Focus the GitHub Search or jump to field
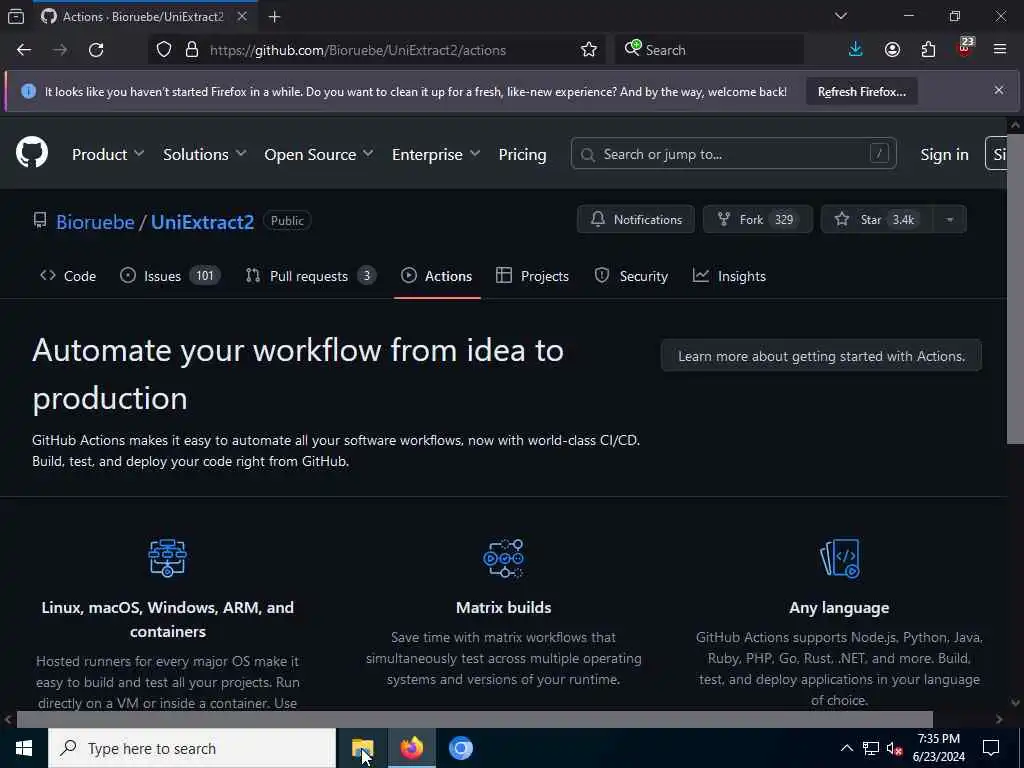This screenshot has height=768, width=1024. tap(733, 154)
